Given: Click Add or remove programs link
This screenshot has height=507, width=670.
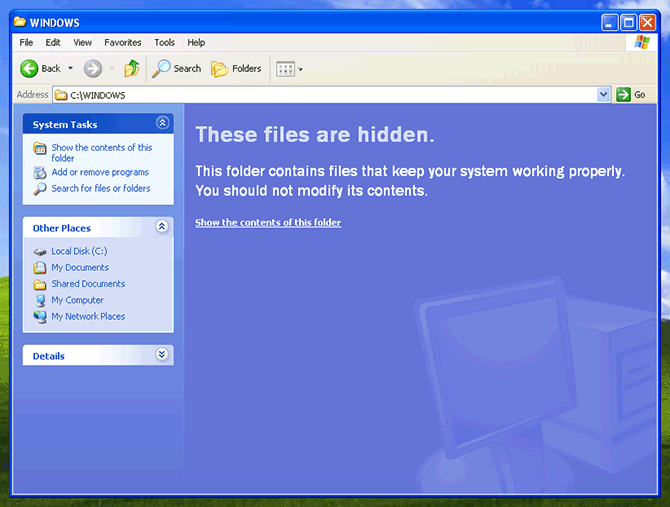Looking at the screenshot, I should 100,172.
